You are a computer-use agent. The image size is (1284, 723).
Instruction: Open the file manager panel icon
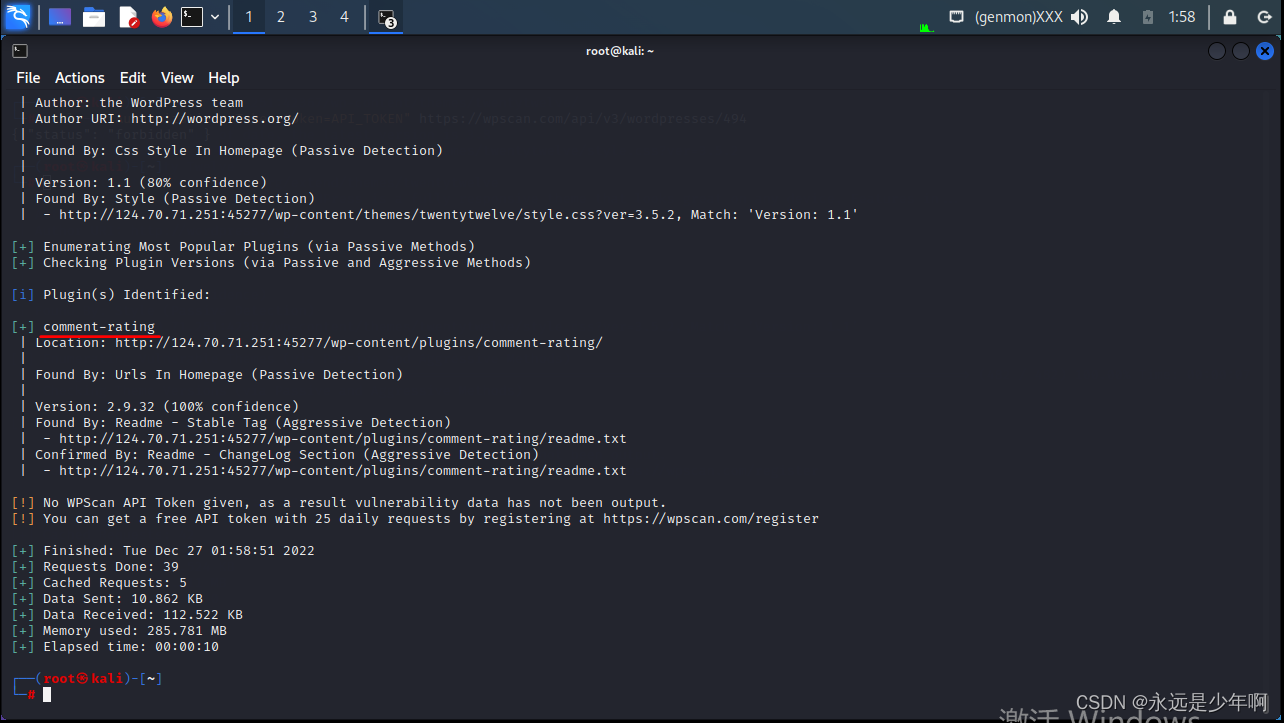(94, 17)
